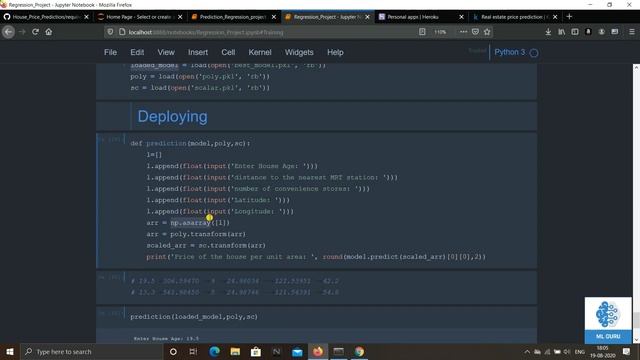
Task: Click the scroll up arrow of the page scrollbar
Action: coord(636,67)
